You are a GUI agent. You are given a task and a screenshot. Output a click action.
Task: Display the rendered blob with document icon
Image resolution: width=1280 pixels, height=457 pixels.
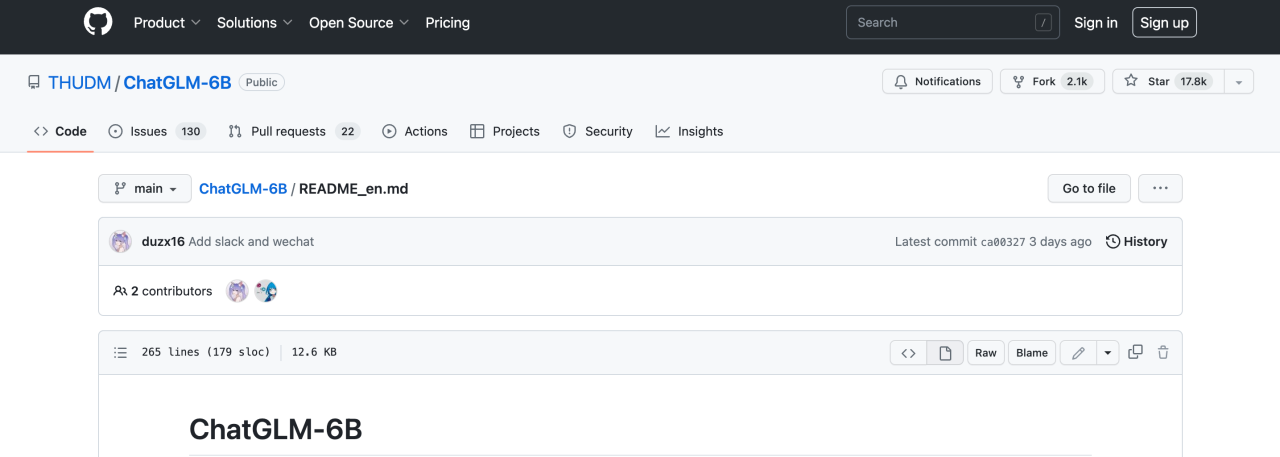click(x=945, y=353)
